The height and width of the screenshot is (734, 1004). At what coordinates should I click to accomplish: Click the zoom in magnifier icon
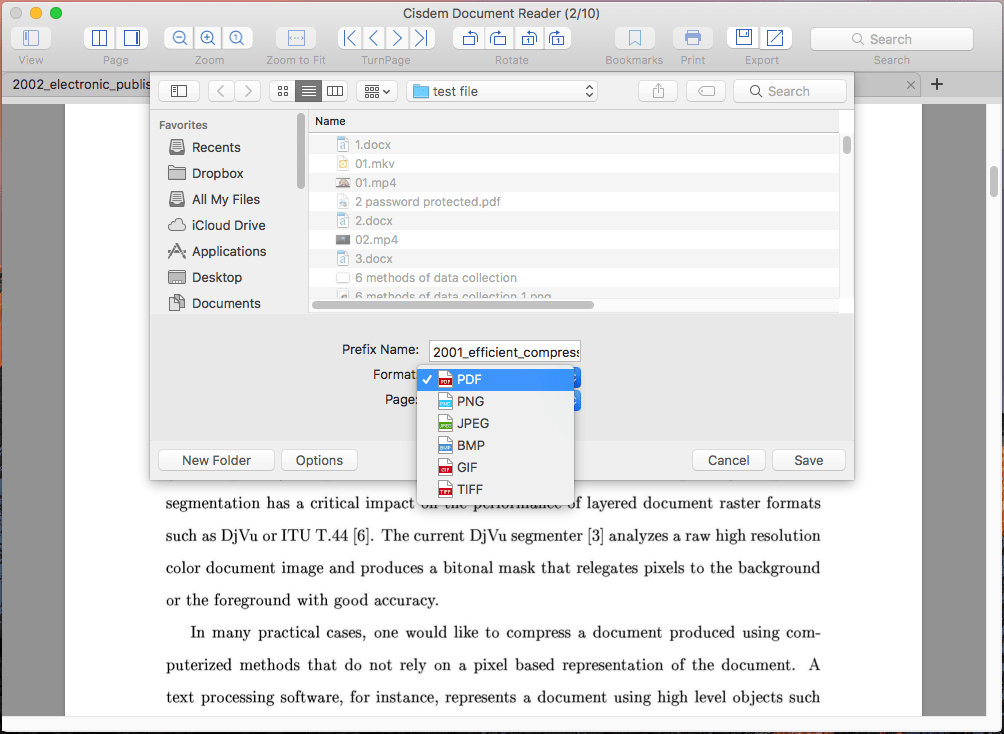[x=208, y=38]
